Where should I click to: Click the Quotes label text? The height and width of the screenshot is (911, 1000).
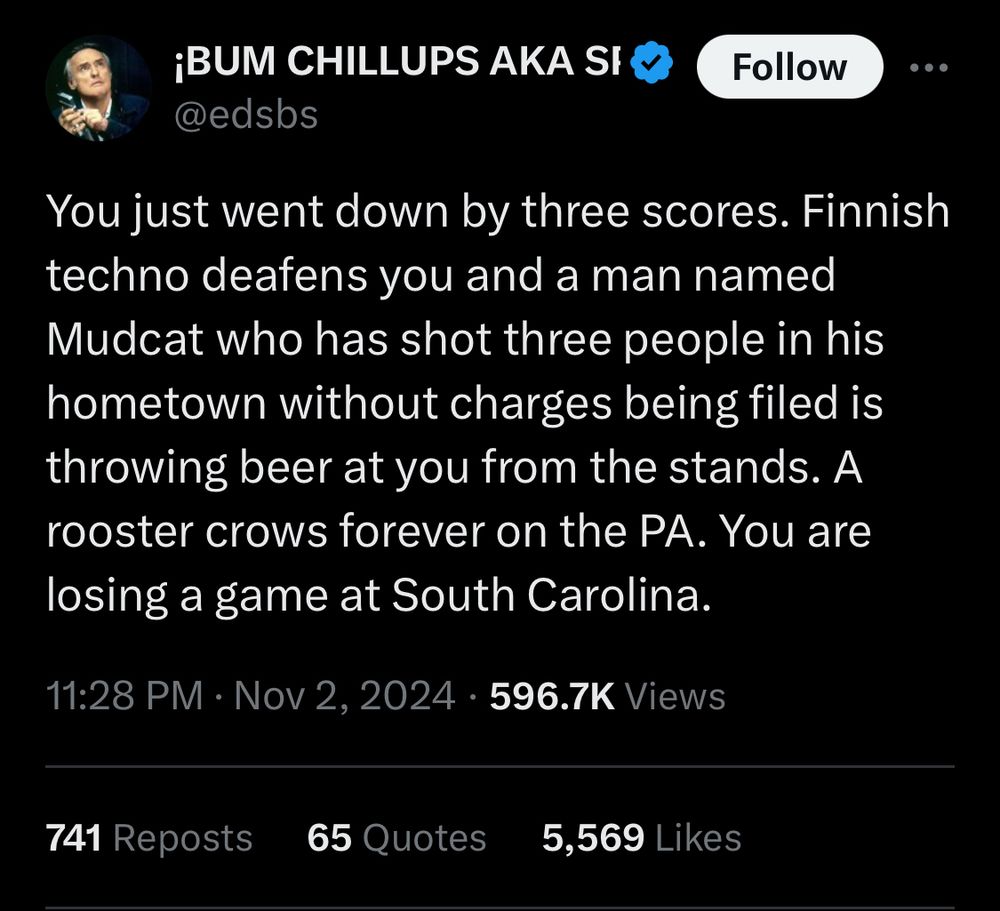click(424, 838)
